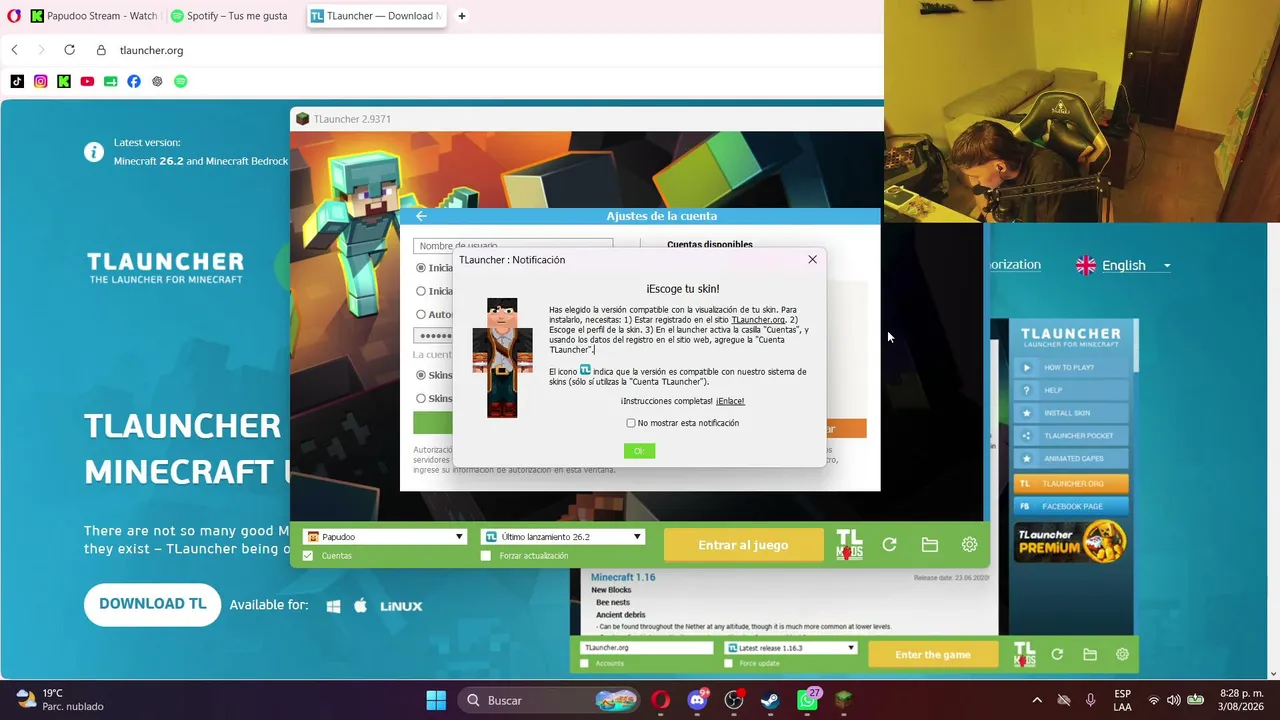Click the Opera menu logo
Viewport: 1280px width, 720px height.
pyautogui.click(x=13, y=16)
